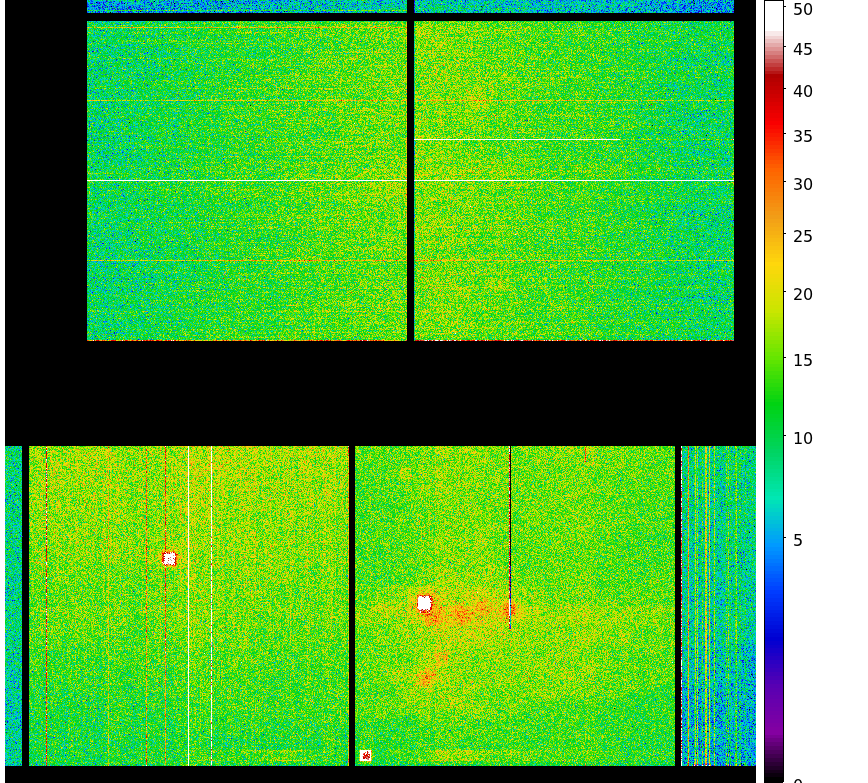
Task: Click the colorbar label 50
Action: point(802,9)
